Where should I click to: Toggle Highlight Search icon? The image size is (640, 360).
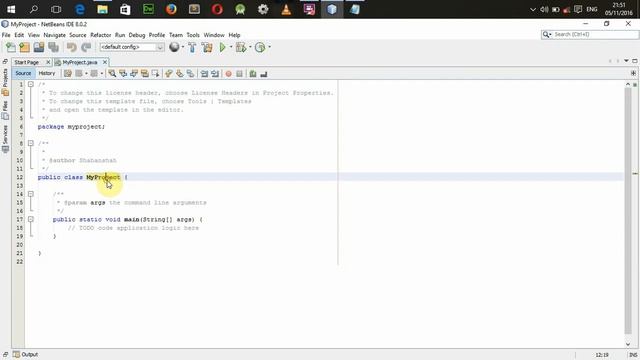coord(144,74)
